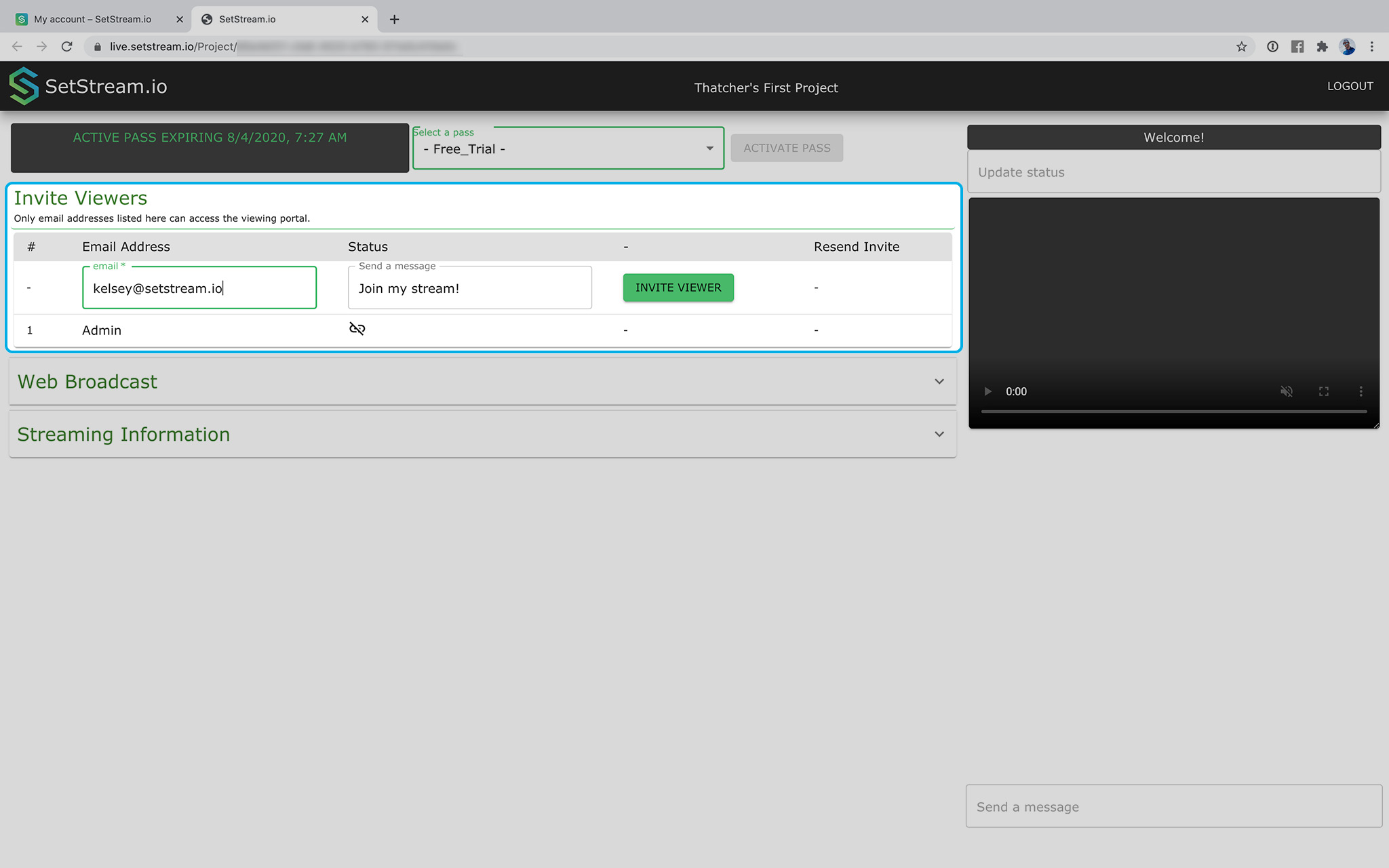Viewport: 1389px width, 868px height.
Task: Open the browser extensions puzzle icon
Action: [1322, 46]
